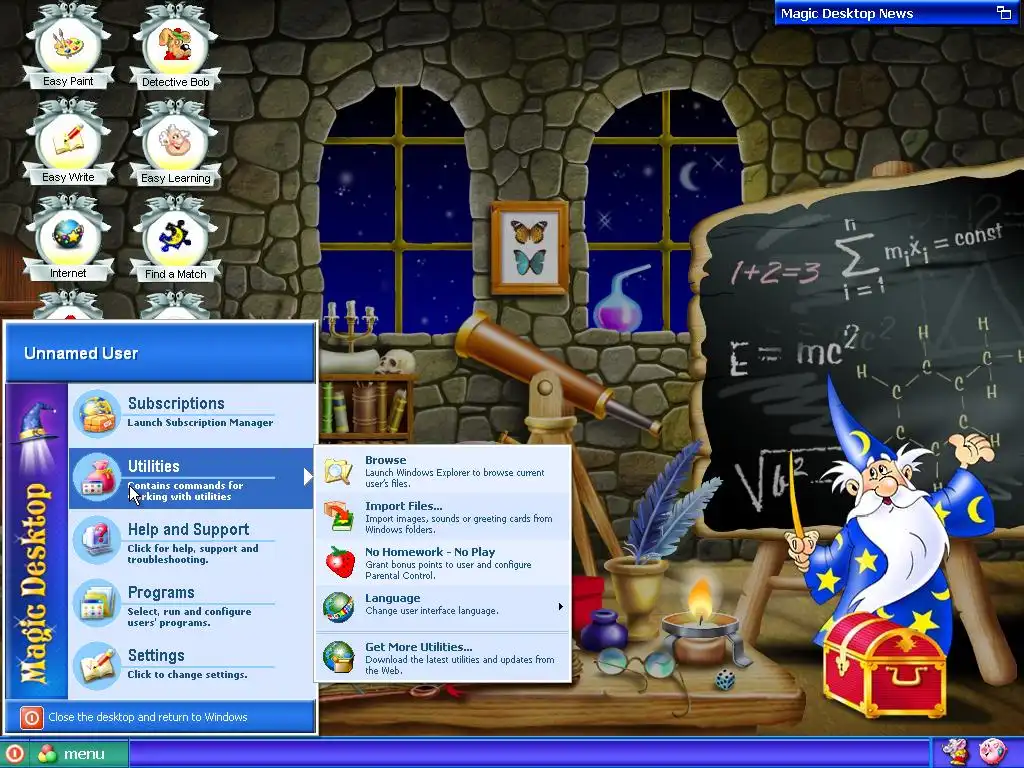Select Subscriptions menu entry

coord(192,414)
